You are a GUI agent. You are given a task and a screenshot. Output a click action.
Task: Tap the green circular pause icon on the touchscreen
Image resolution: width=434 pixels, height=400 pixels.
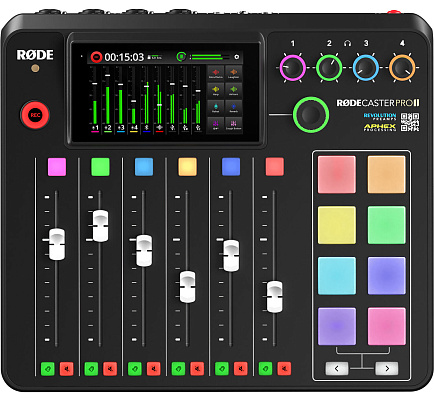coord(181,57)
